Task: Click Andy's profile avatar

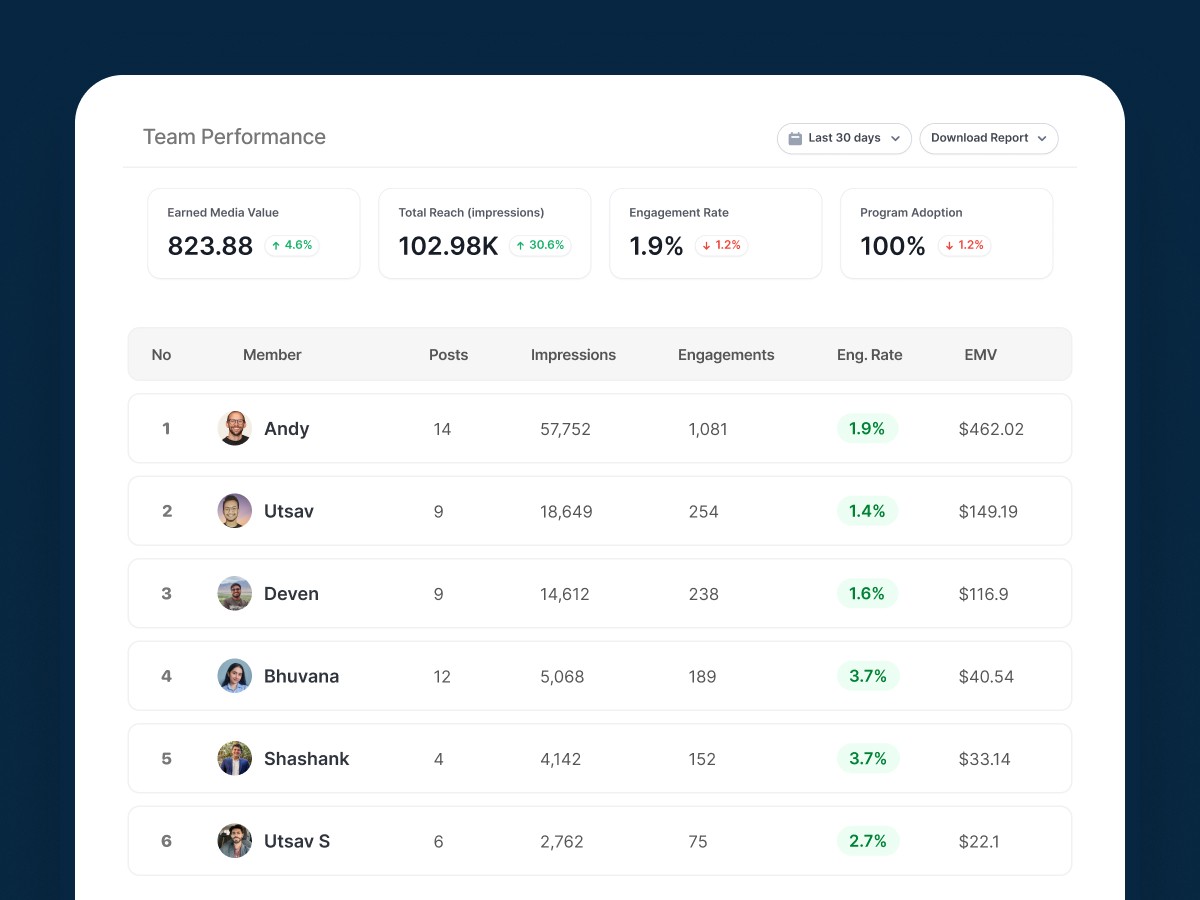Action: (234, 428)
